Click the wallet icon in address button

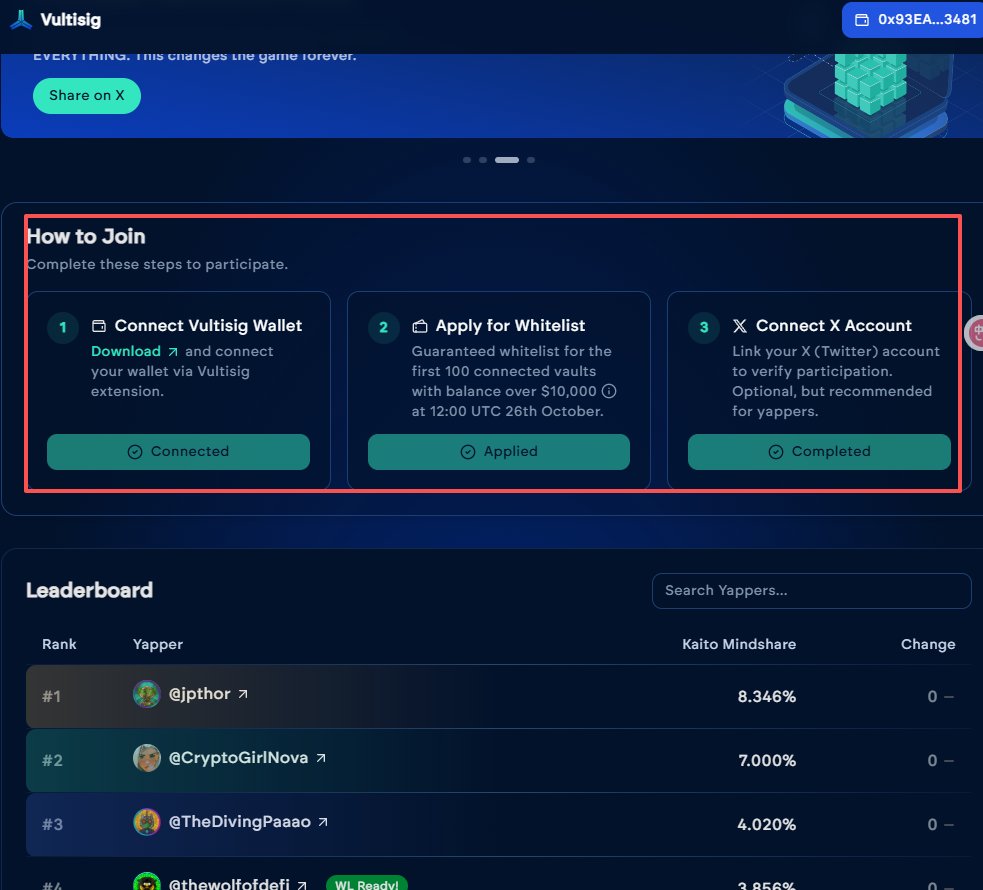pyautogui.click(x=862, y=20)
